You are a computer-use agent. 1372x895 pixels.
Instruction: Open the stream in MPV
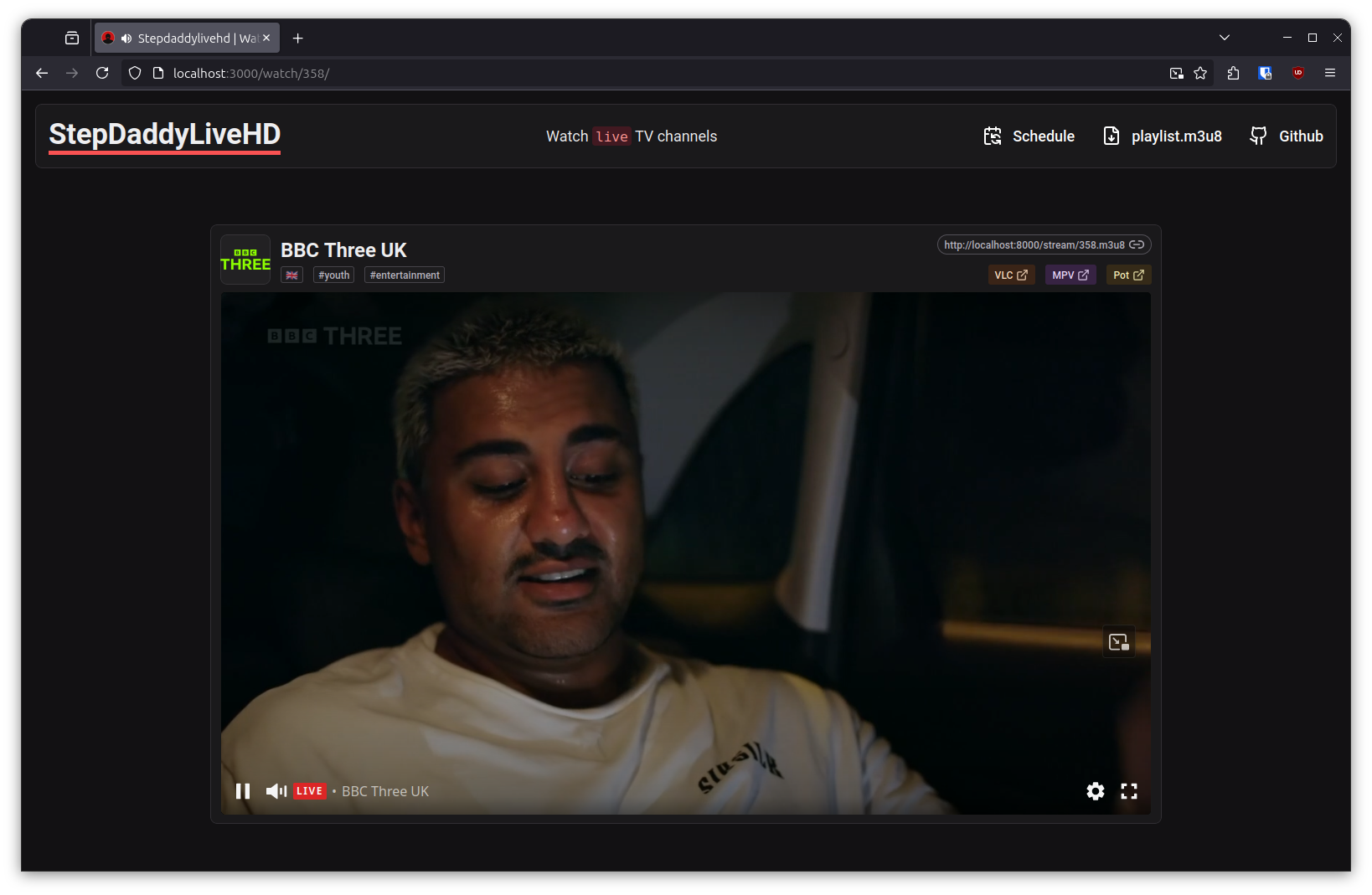tap(1070, 275)
